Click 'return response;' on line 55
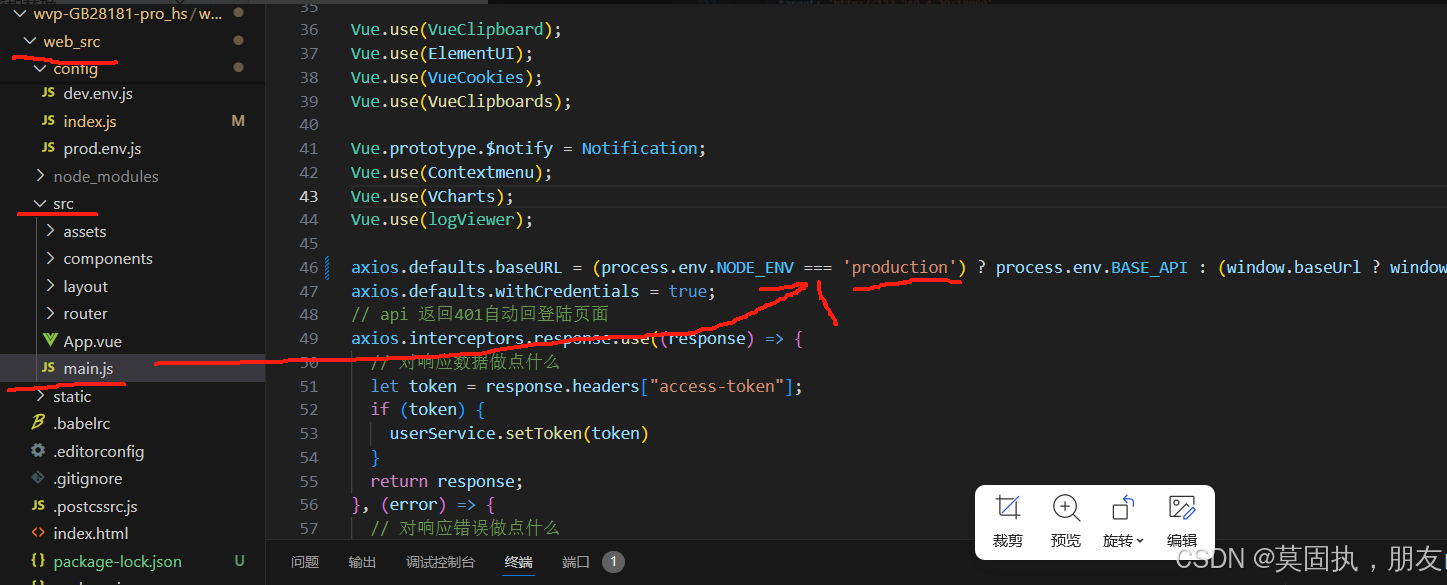 pyautogui.click(x=447, y=481)
